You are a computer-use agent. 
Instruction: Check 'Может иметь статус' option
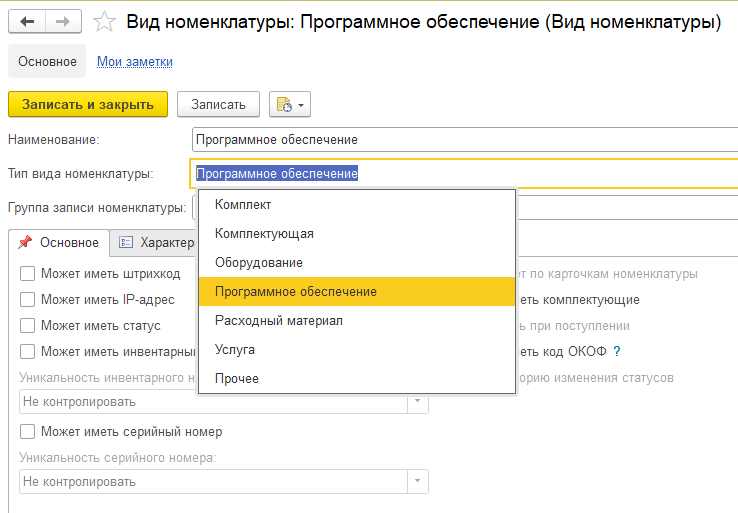click(x=28, y=325)
